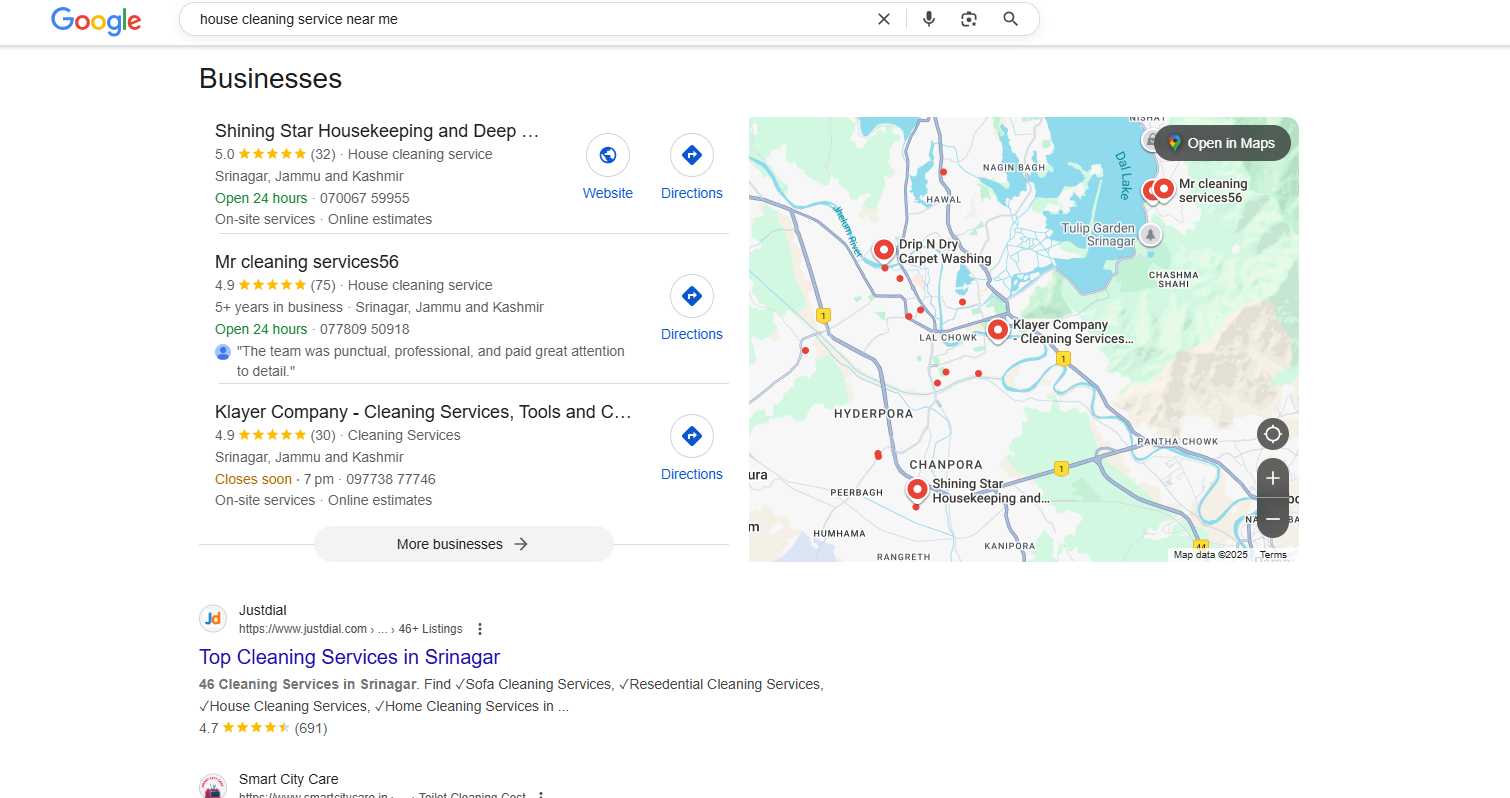1510x798 pixels.
Task: Click Open in Maps button
Action: tap(1221, 143)
